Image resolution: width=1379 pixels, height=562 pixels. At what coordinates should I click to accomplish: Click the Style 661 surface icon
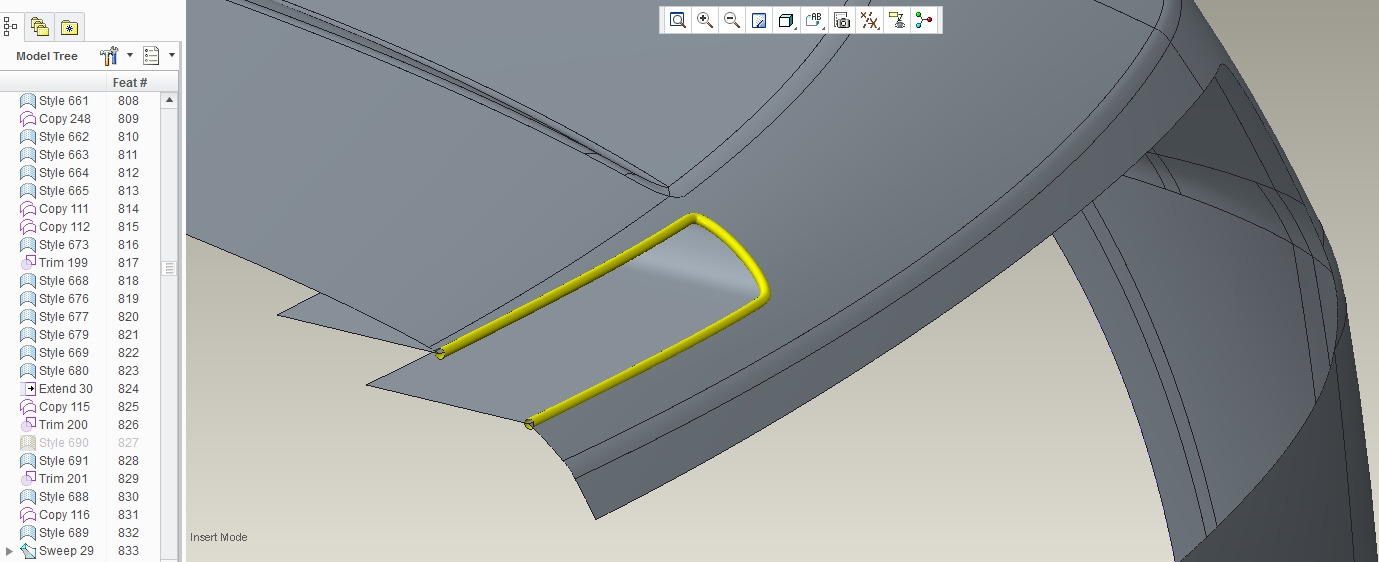click(x=28, y=101)
